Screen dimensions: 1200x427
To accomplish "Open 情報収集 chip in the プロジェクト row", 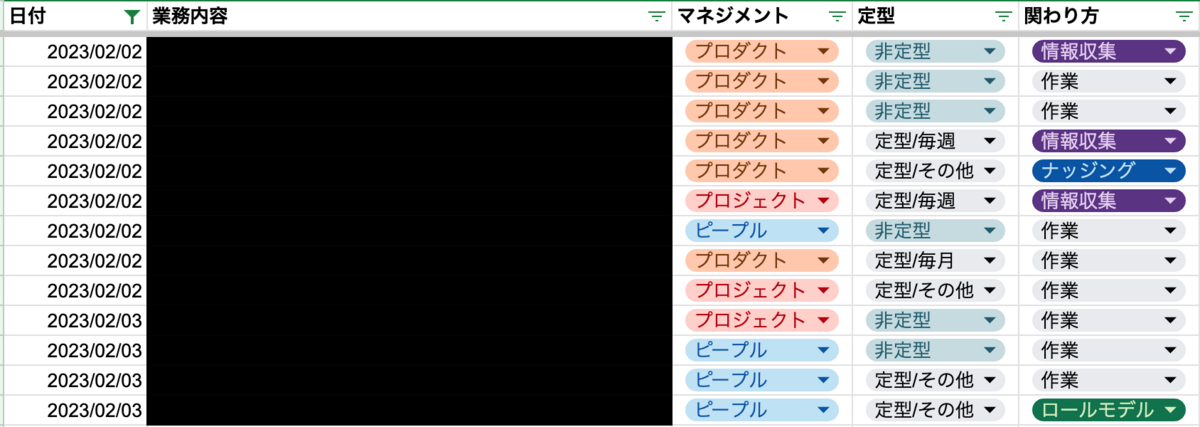I will pos(1109,201).
